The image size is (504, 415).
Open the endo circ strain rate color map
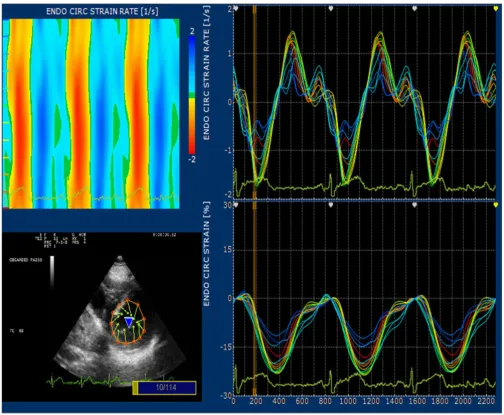coord(91,113)
